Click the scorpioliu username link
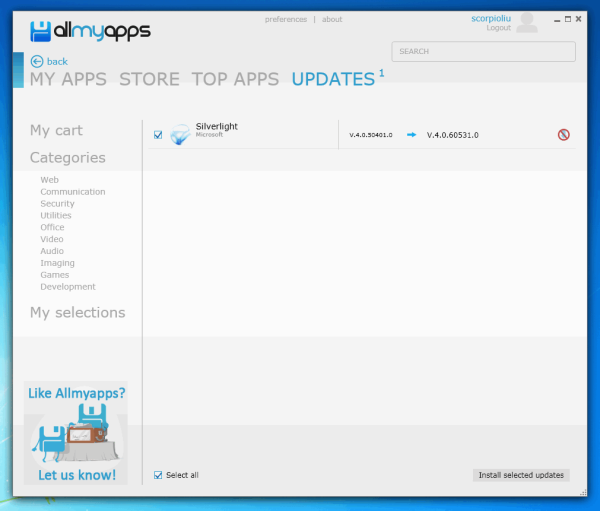The width and height of the screenshot is (600, 511). (x=491, y=18)
